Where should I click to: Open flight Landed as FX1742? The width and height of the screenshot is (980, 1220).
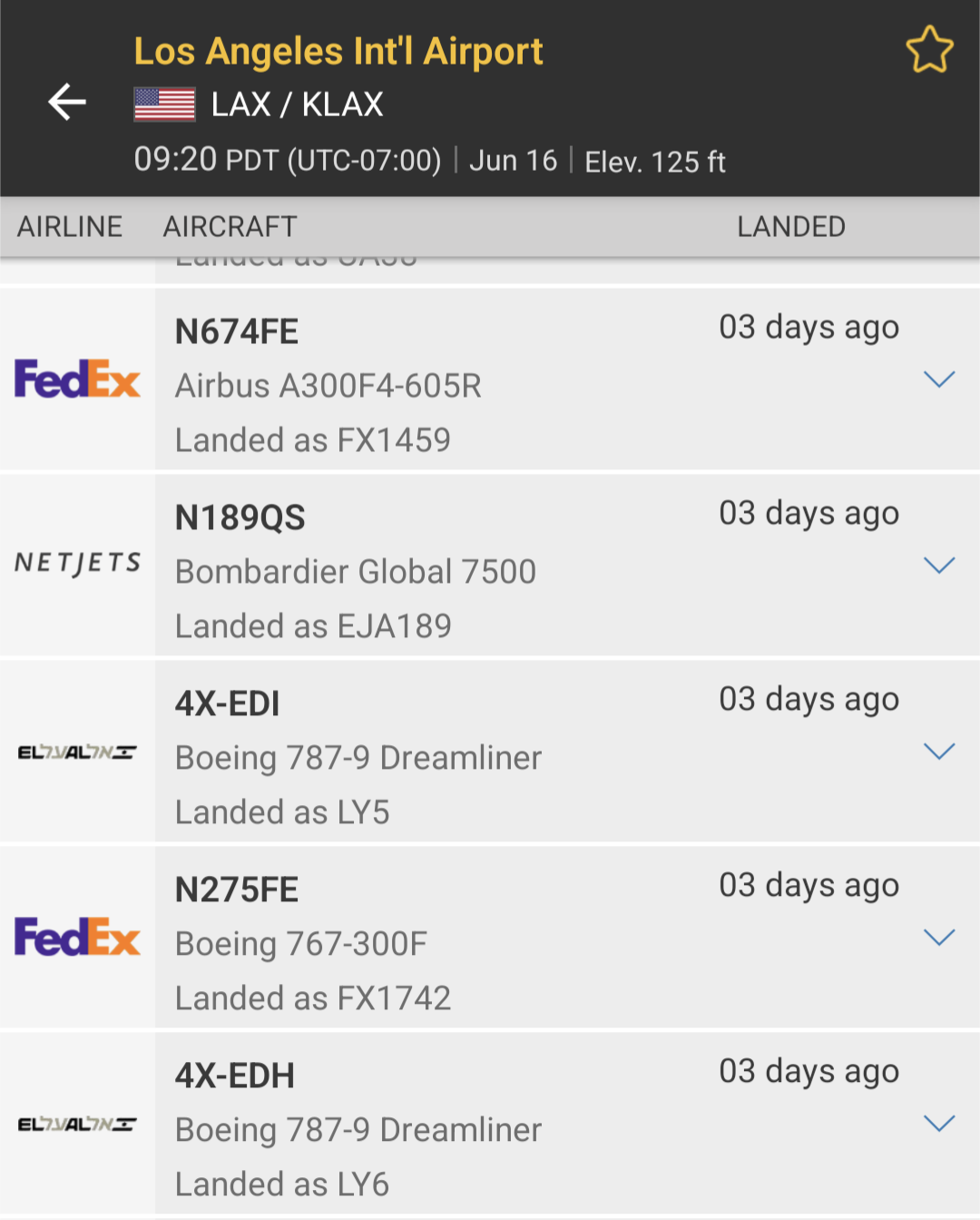point(313,999)
